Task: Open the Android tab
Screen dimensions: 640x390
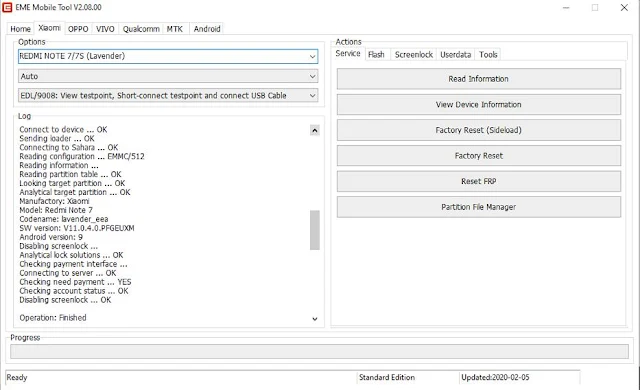Action: click(x=207, y=29)
